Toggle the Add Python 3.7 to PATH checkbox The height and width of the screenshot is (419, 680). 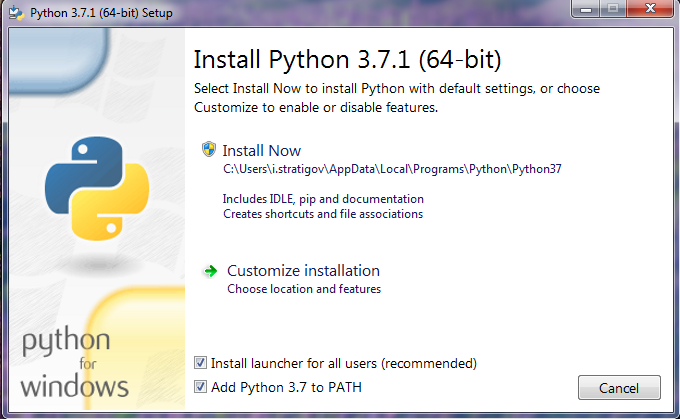(200, 386)
